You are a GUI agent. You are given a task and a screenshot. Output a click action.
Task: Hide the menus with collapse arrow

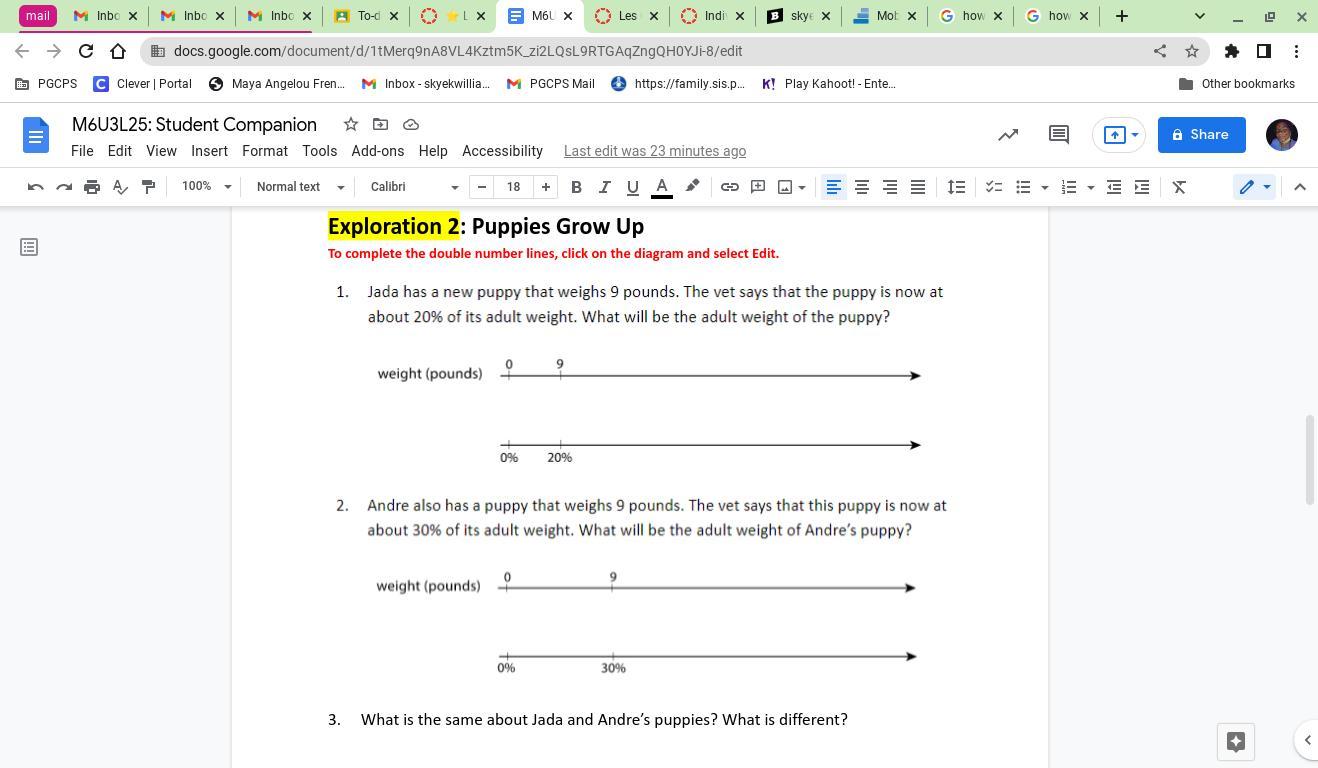pos(1300,187)
